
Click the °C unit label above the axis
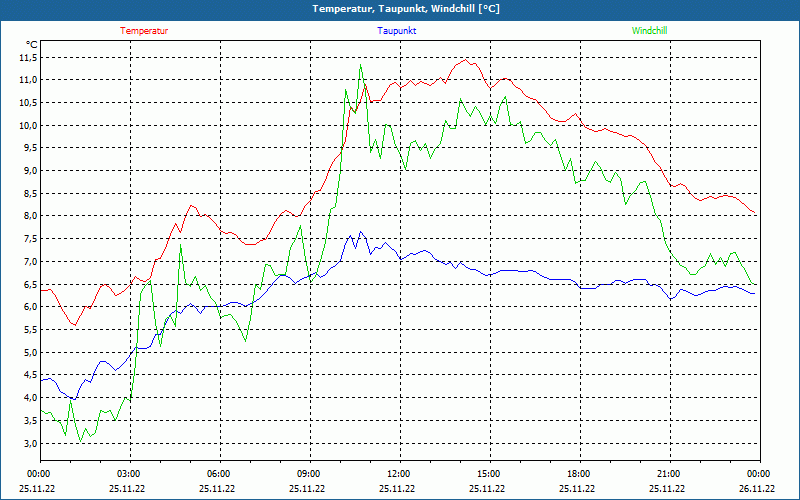pyautogui.click(x=32, y=44)
